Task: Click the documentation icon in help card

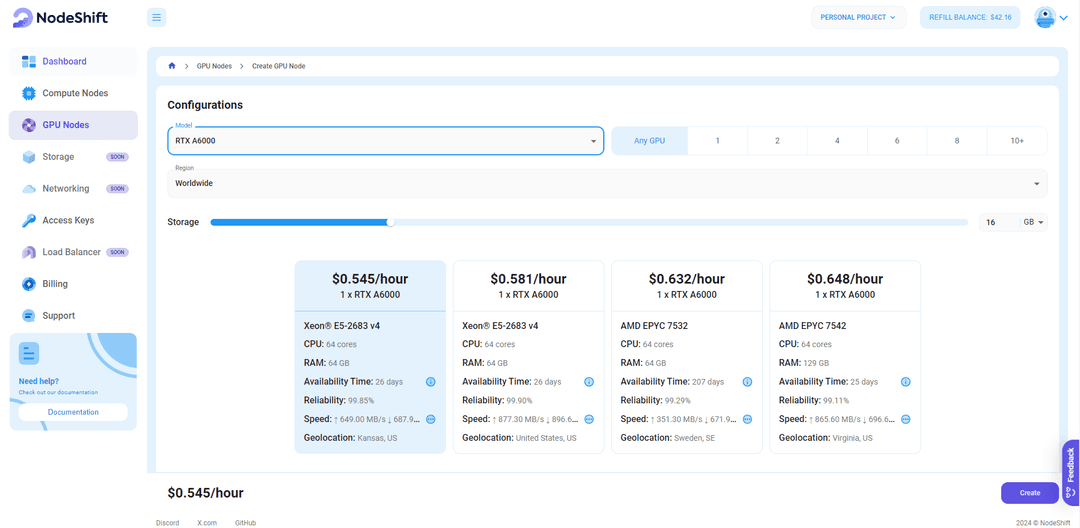Action: click(29, 353)
